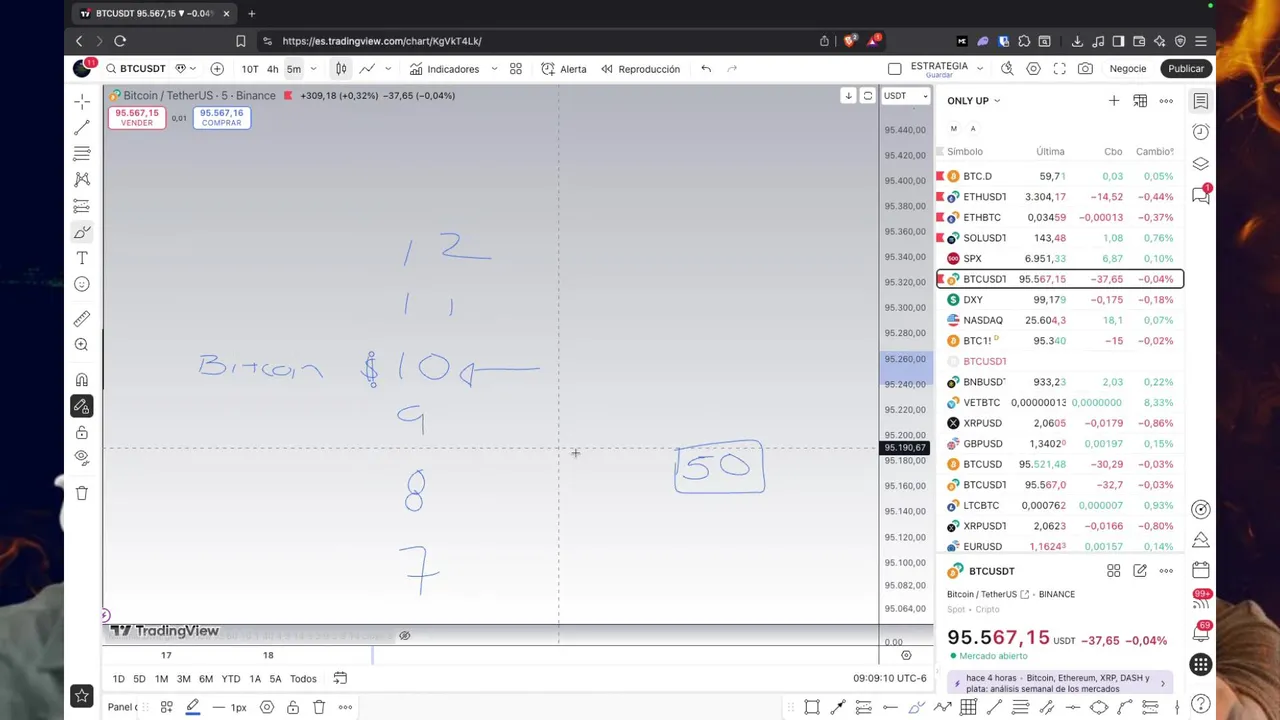Select the 10T timeframe
Image resolution: width=1280 pixels, height=720 pixels.
(x=250, y=69)
